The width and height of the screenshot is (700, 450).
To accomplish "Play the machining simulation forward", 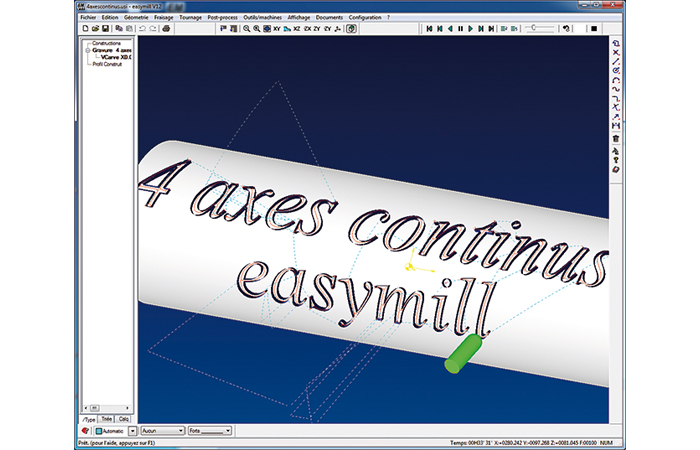I will 471,29.
